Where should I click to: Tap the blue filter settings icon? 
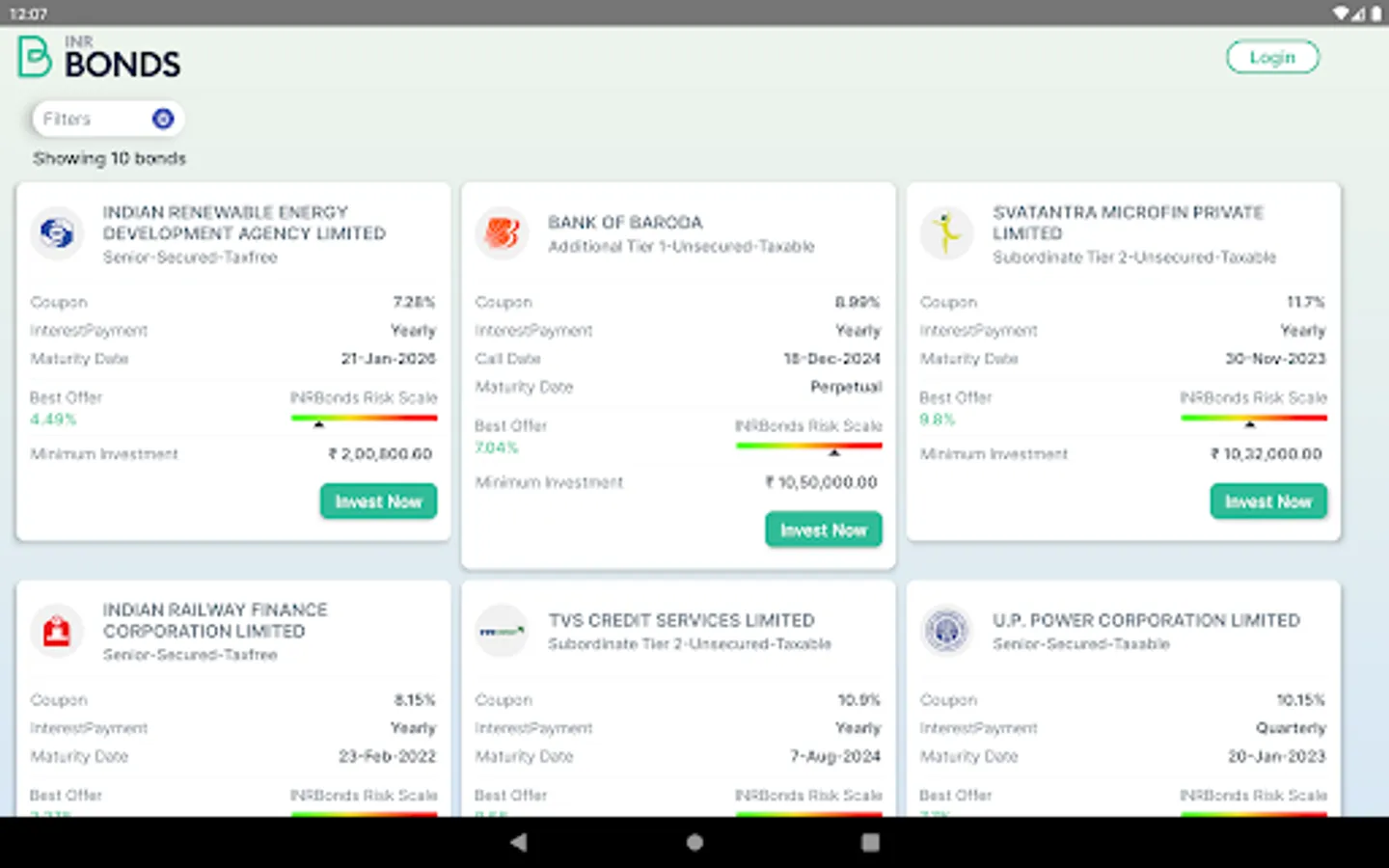(x=163, y=119)
